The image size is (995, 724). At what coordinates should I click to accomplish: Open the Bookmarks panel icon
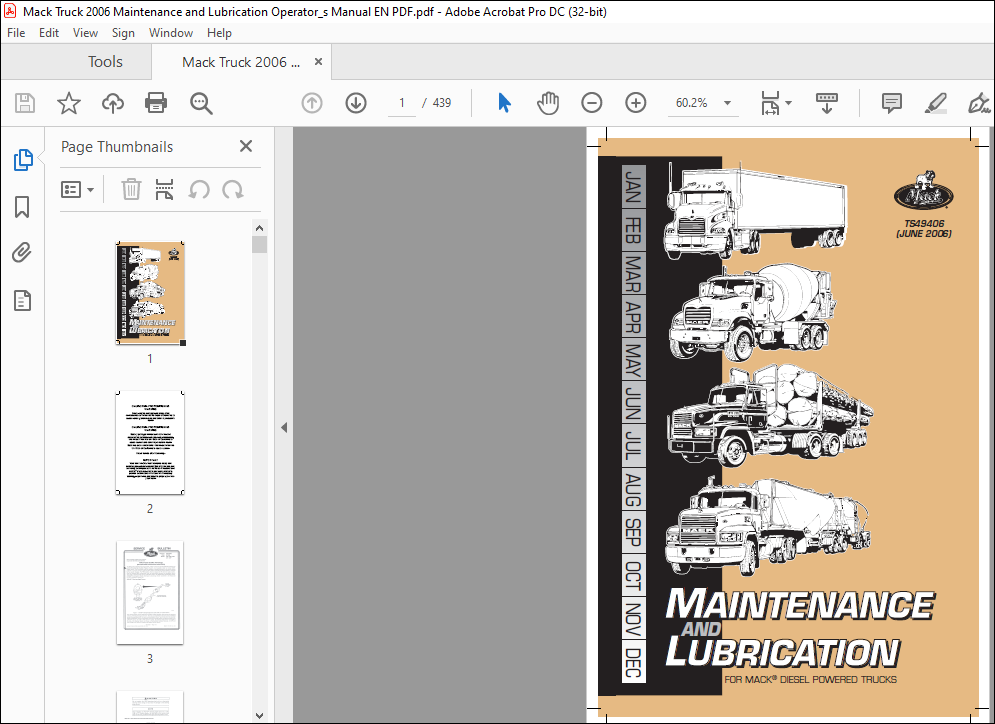click(22, 207)
